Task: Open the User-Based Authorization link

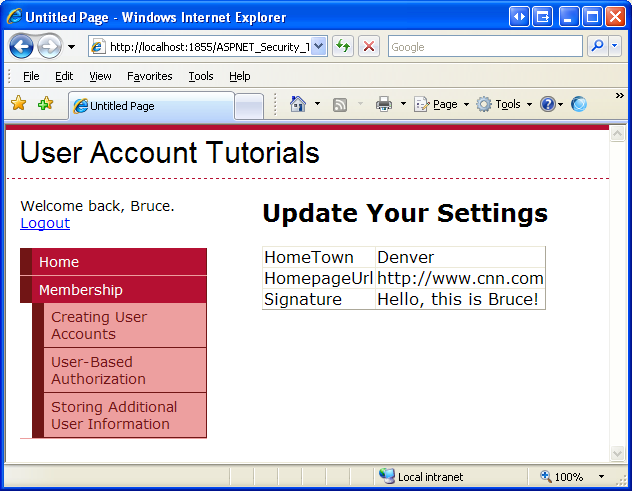Action: pos(98,370)
